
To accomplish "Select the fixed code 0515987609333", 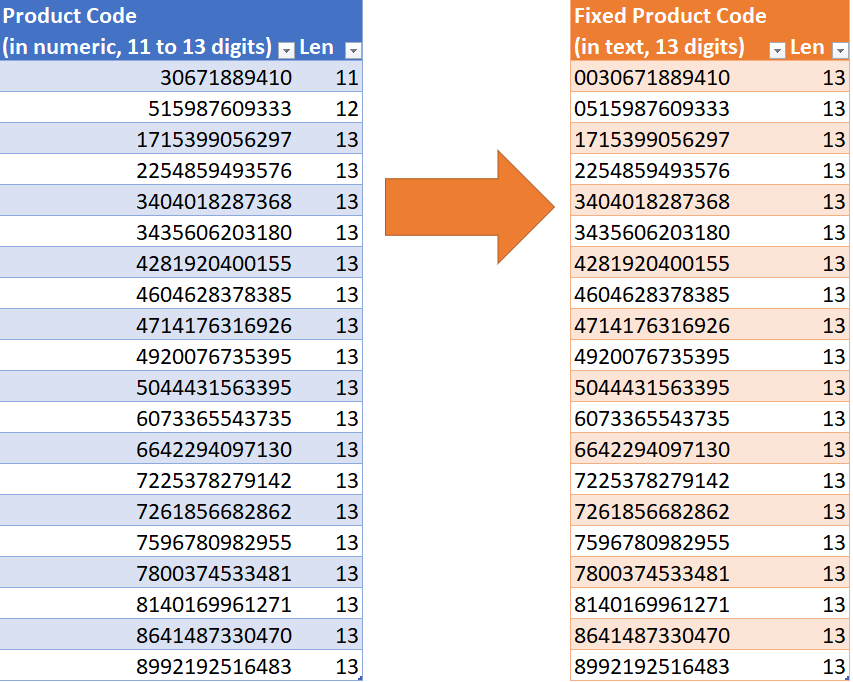I will (x=650, y=108).
